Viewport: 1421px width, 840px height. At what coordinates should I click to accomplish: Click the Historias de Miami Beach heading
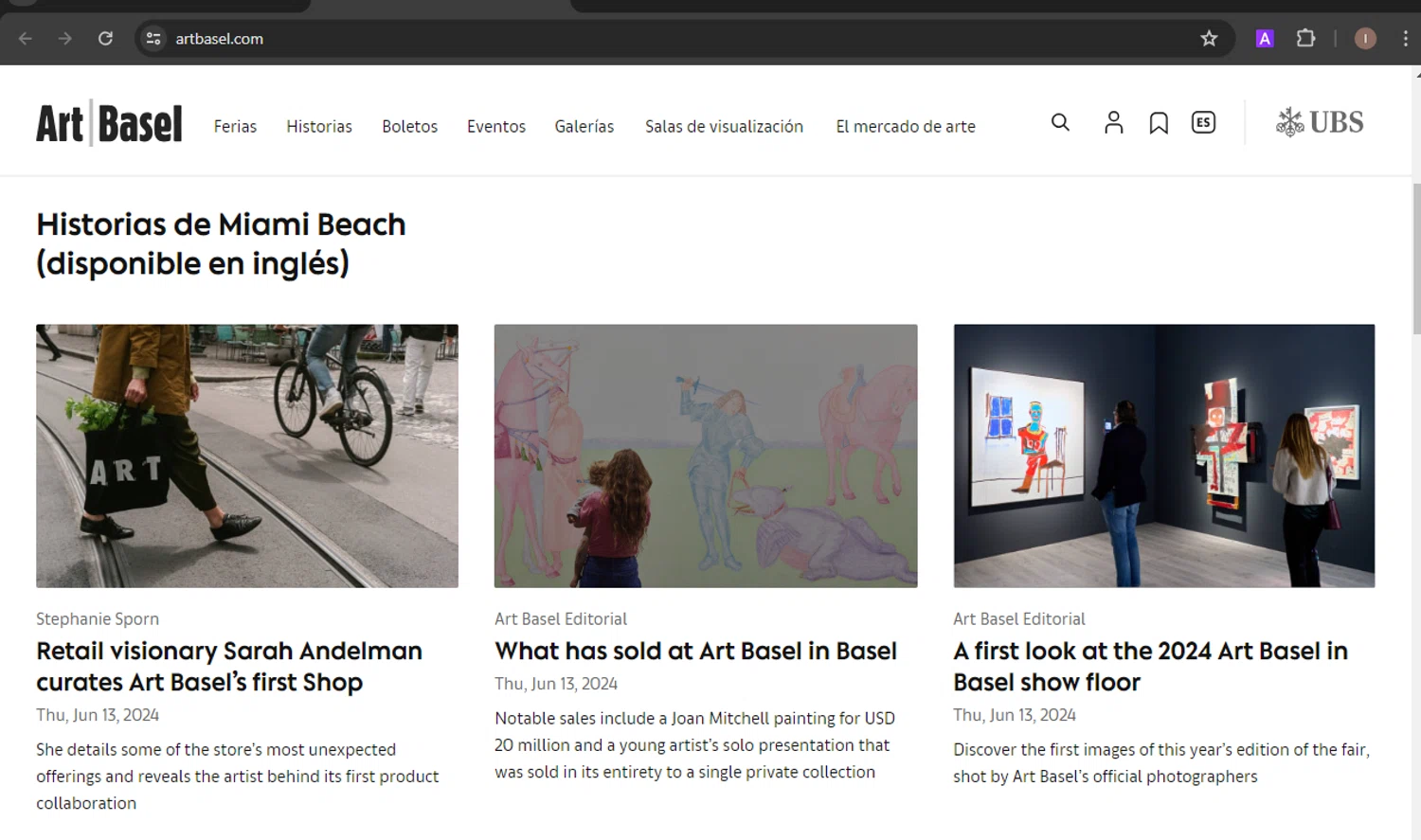[221, 243]
